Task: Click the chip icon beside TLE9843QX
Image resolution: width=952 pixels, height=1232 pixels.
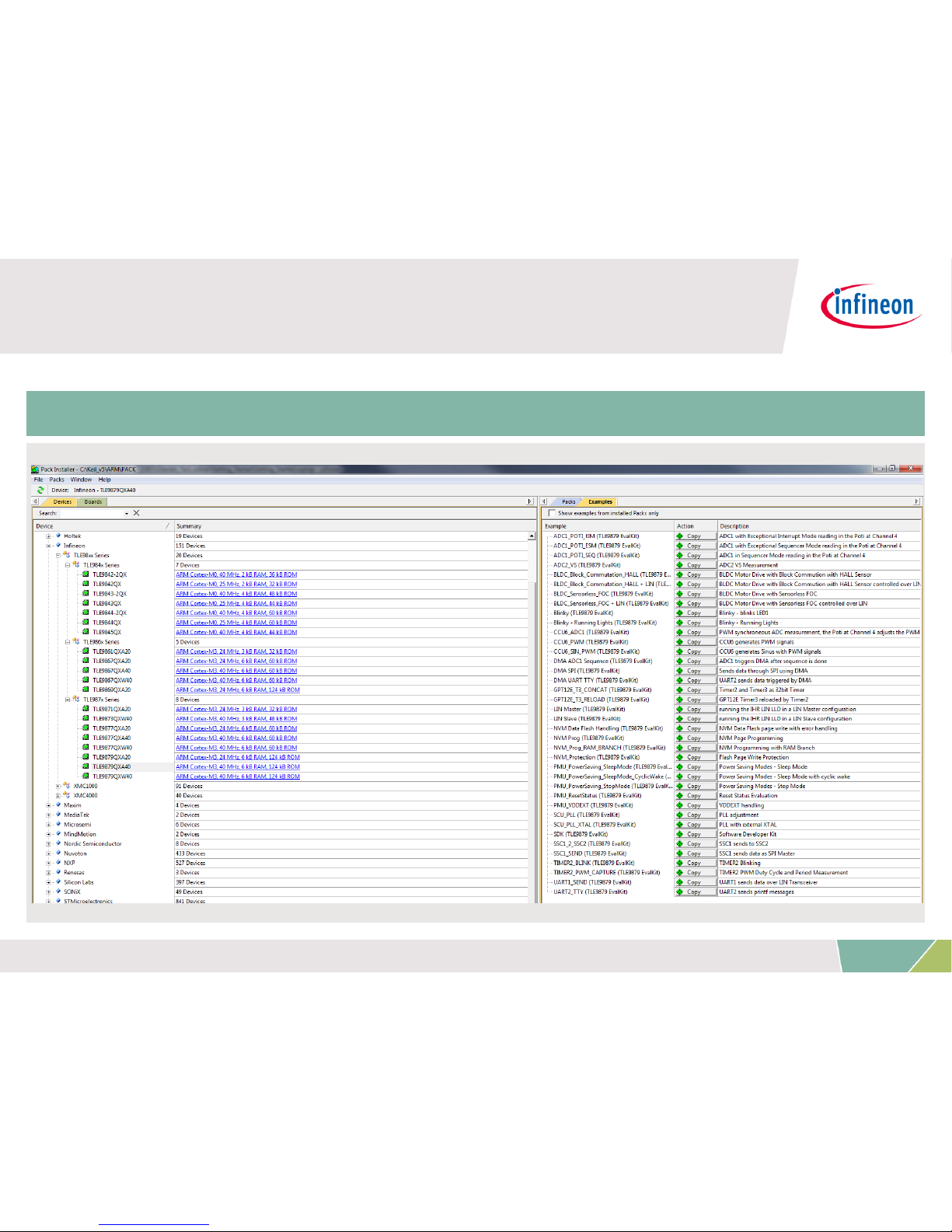Action: coord(86,603)
